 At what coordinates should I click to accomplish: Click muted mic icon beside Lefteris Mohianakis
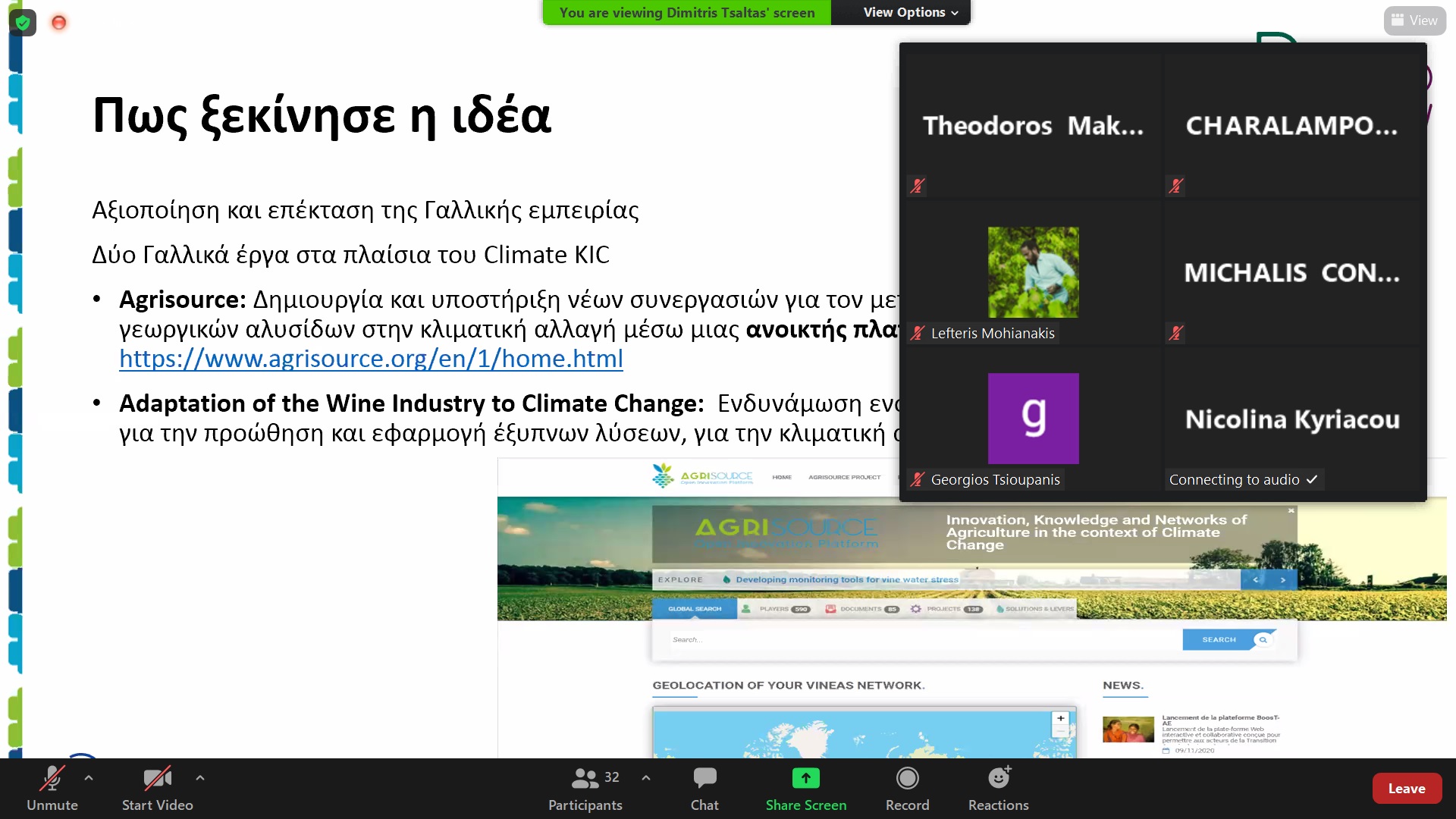(x=918, y=333)
